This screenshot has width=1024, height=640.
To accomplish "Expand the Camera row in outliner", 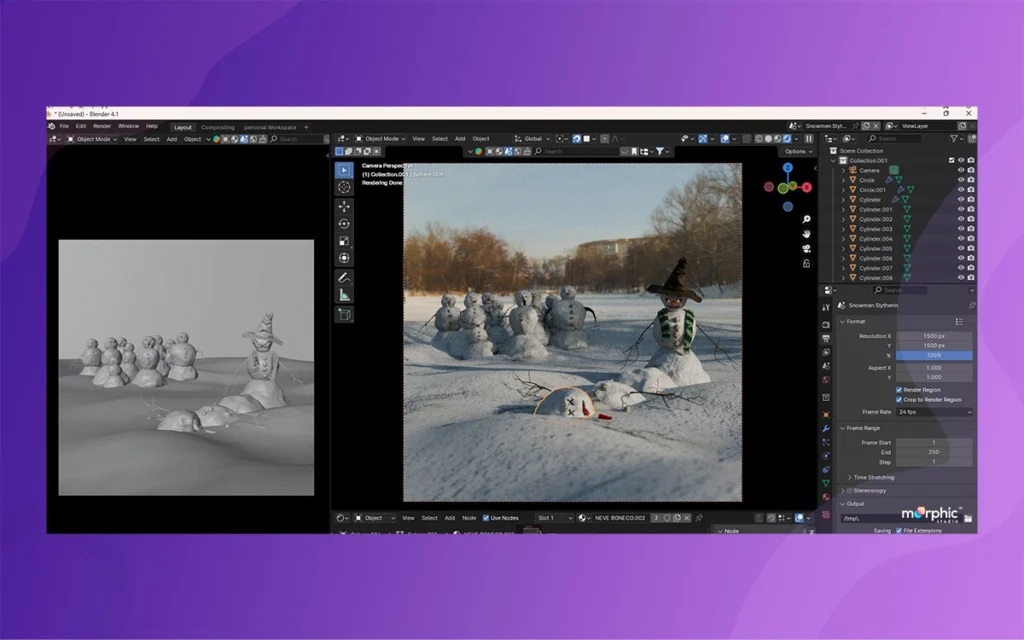I will click(x=843, y=170).
